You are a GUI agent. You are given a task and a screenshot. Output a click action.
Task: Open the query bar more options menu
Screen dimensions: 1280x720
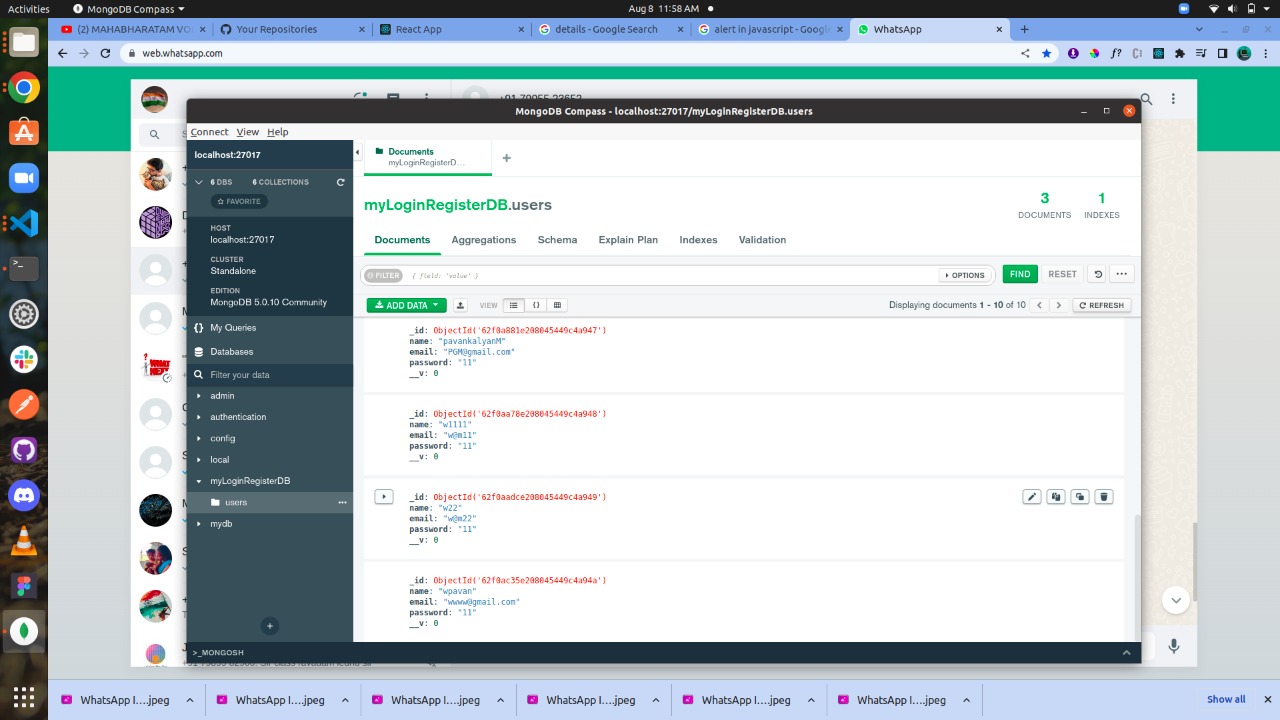1122,274
